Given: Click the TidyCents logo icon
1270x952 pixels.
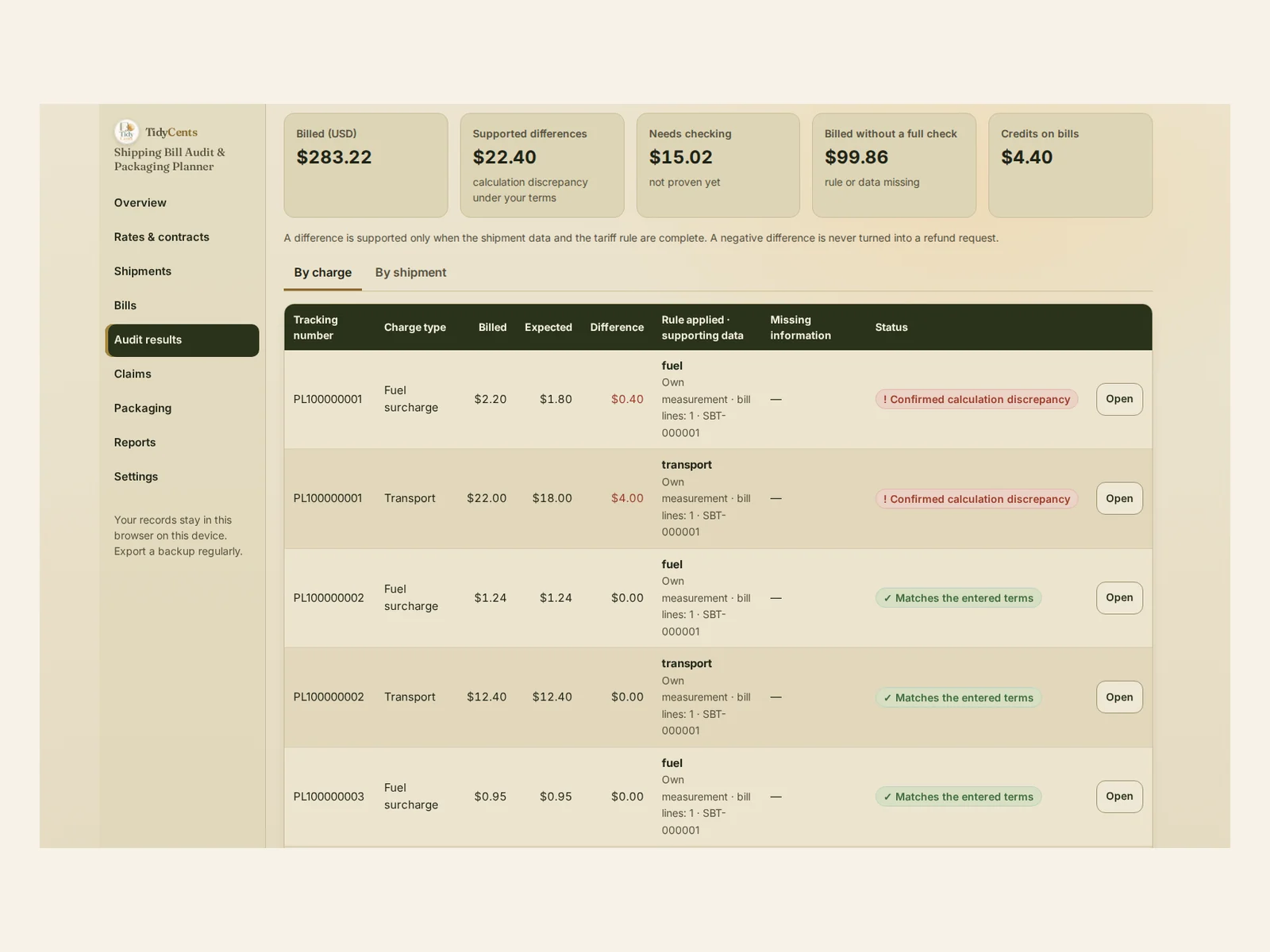Looking at the screenshot, I should pos(126,132).
